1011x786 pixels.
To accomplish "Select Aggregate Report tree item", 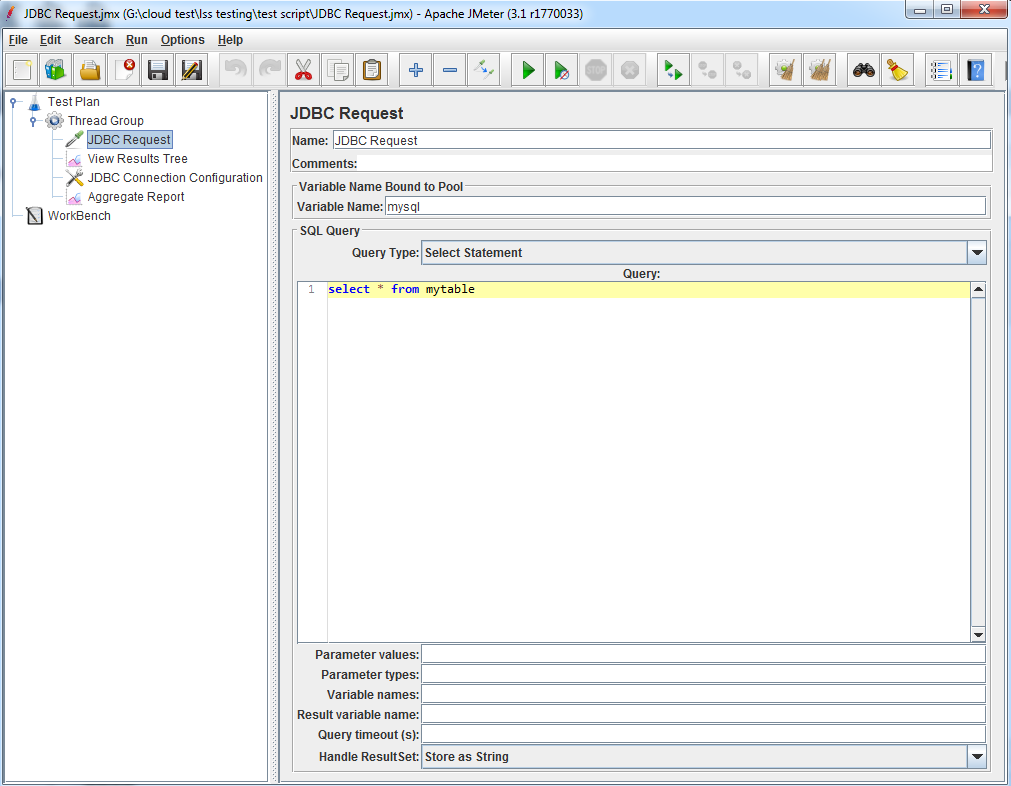I will coord(136,197).
